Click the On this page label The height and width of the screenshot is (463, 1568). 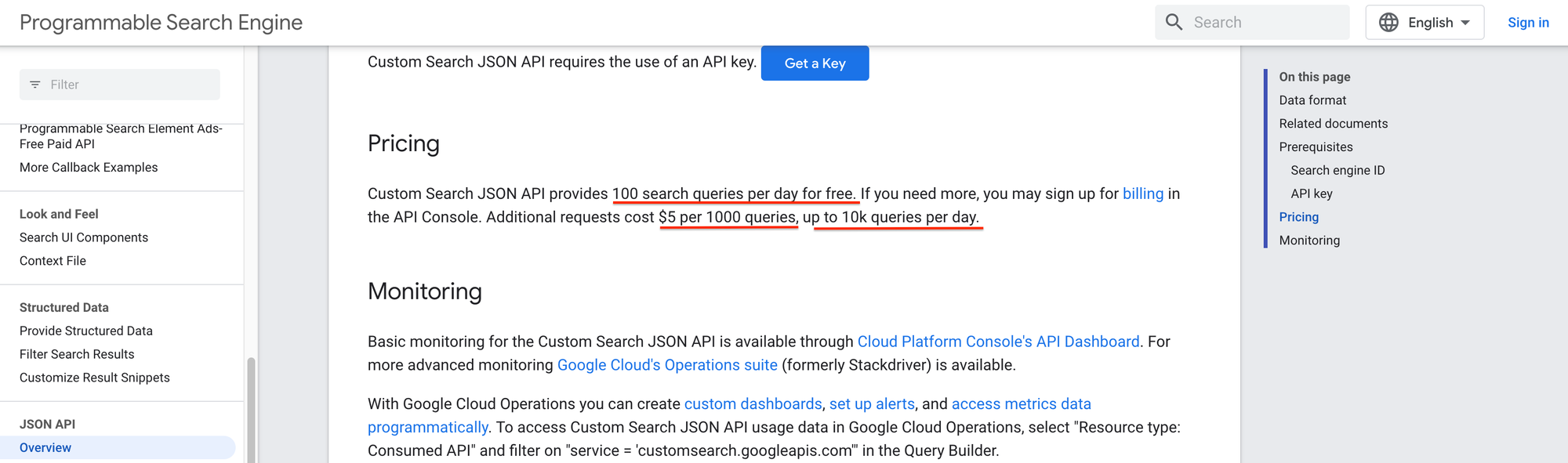click(x=1315, y=77)
